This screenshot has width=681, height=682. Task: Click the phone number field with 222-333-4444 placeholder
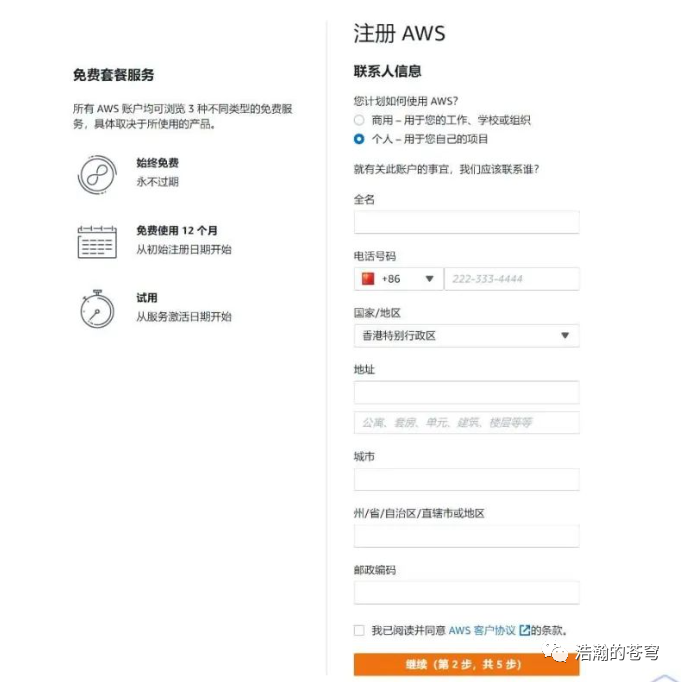pos(512,279)
